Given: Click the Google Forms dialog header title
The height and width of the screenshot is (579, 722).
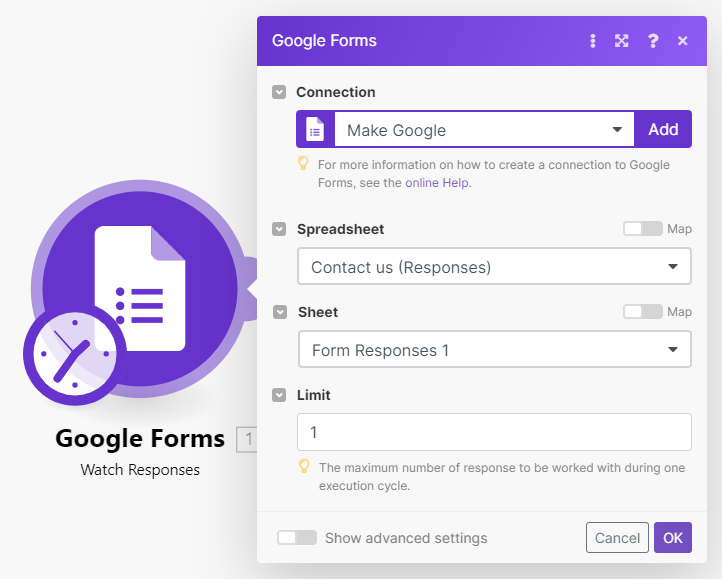Looking at the screenshot, I should 324,41.
